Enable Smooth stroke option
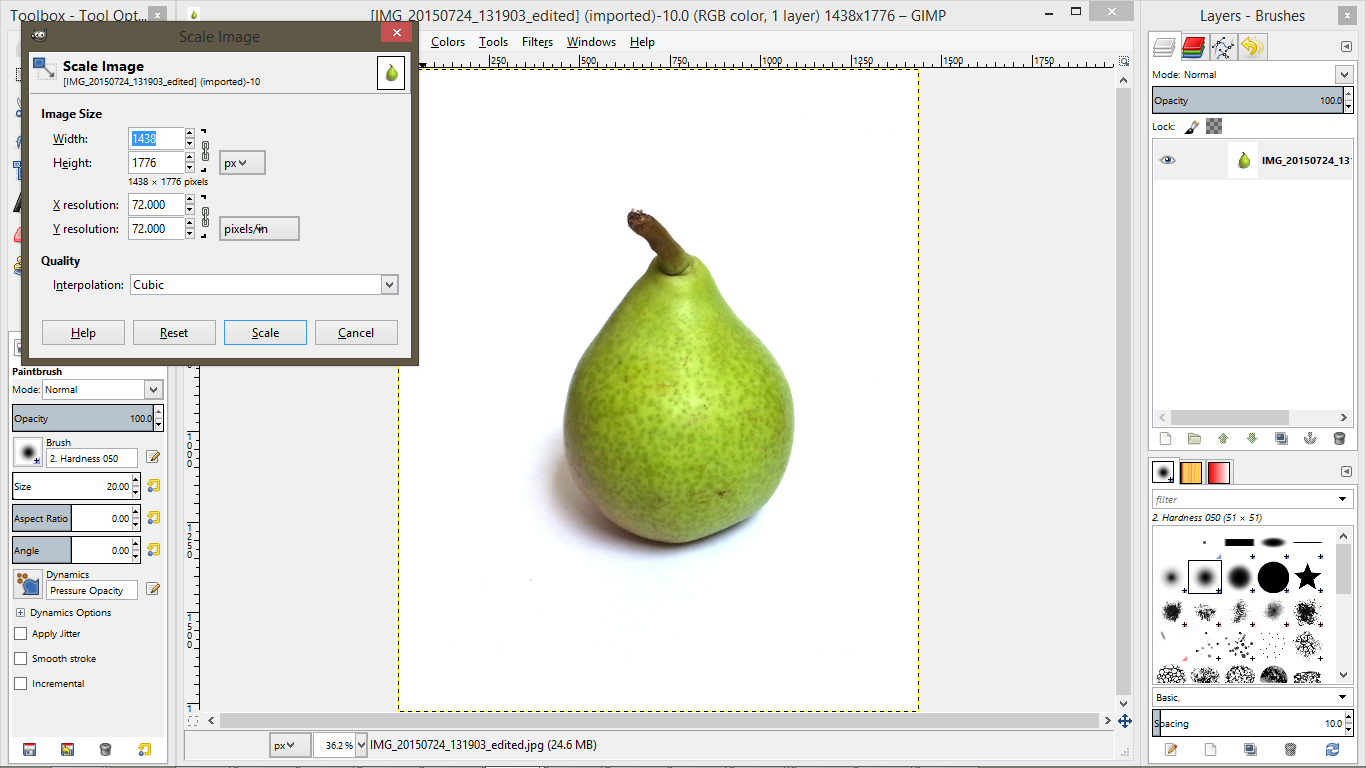The width and height of the screenshot is (1366, 768). [x=18, y=658]
